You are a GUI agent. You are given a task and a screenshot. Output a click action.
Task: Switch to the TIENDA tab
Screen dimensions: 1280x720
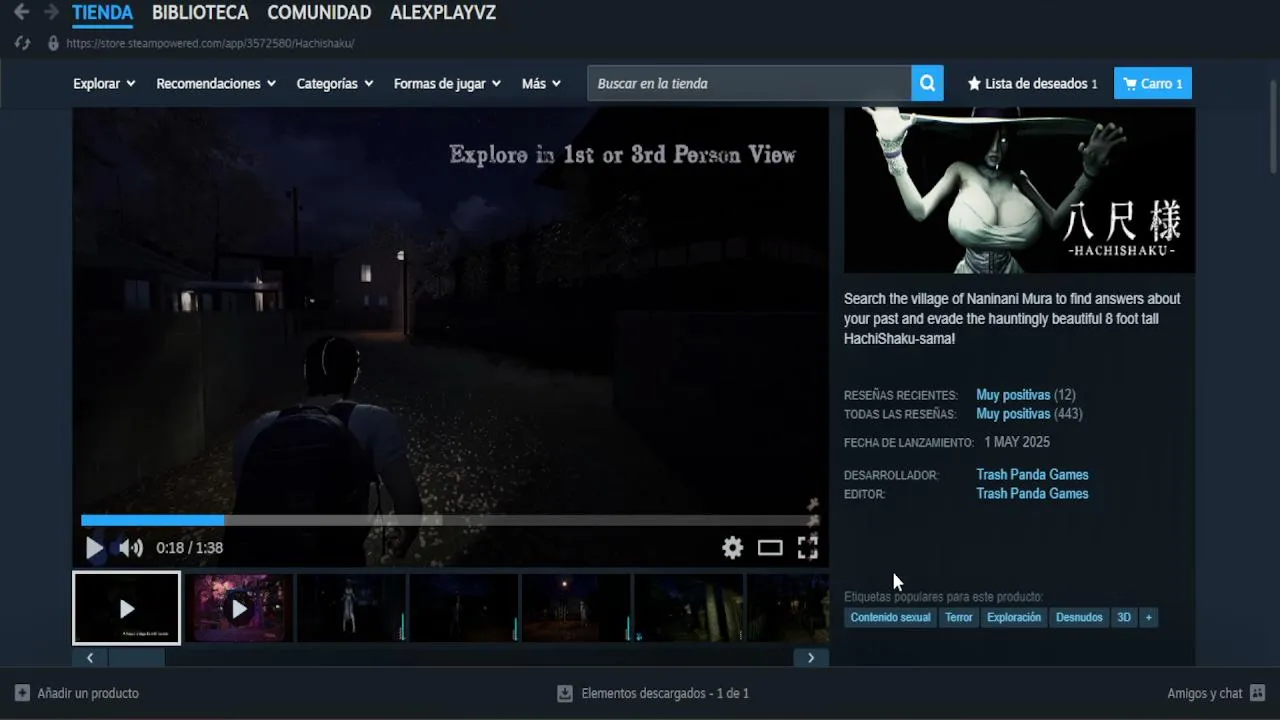[102, 13]
